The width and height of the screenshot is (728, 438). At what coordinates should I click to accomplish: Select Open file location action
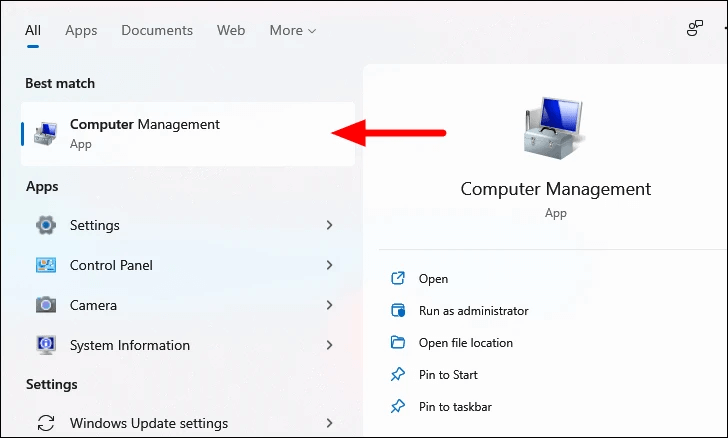[x=466, y=343]
